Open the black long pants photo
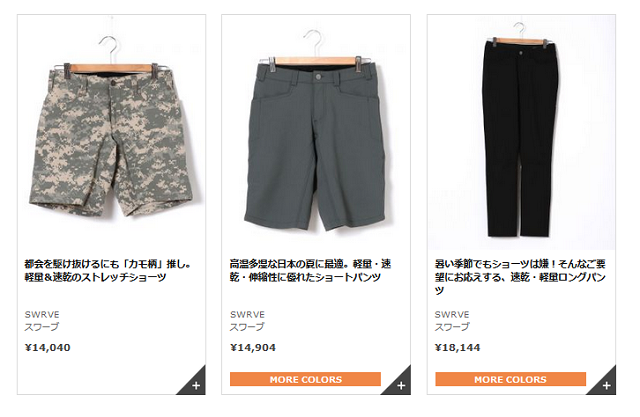The width and height of the screenshot is (640, 417). pyautogui.click(x=521, y=133)
